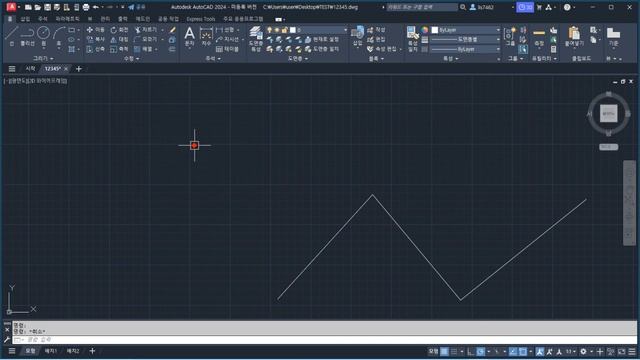Toggle grid display in status bar
Image resolution: width=640 pixels, height=360 pixels.
coord(444,351)
